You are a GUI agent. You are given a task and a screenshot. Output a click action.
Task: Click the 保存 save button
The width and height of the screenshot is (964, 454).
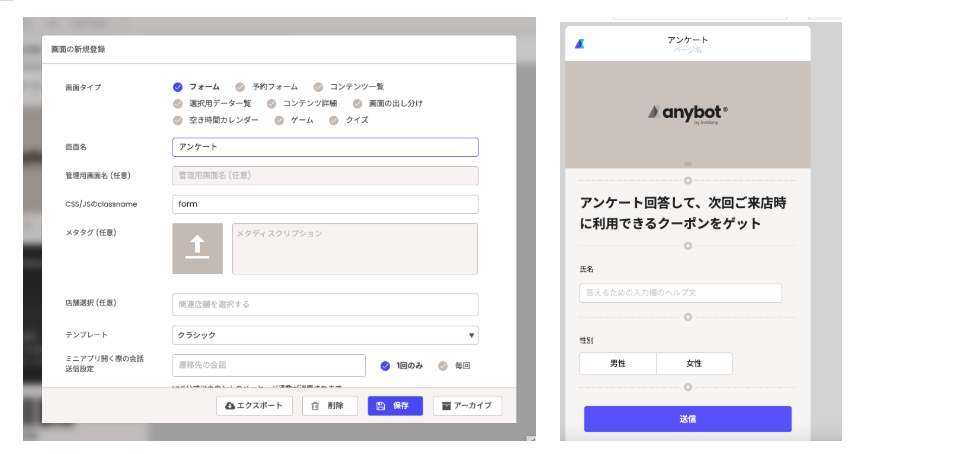394,406
